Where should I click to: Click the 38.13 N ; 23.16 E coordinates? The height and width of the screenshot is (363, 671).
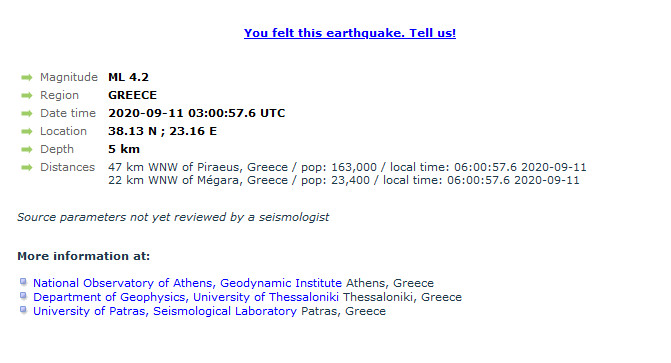[x=163, y=131]
